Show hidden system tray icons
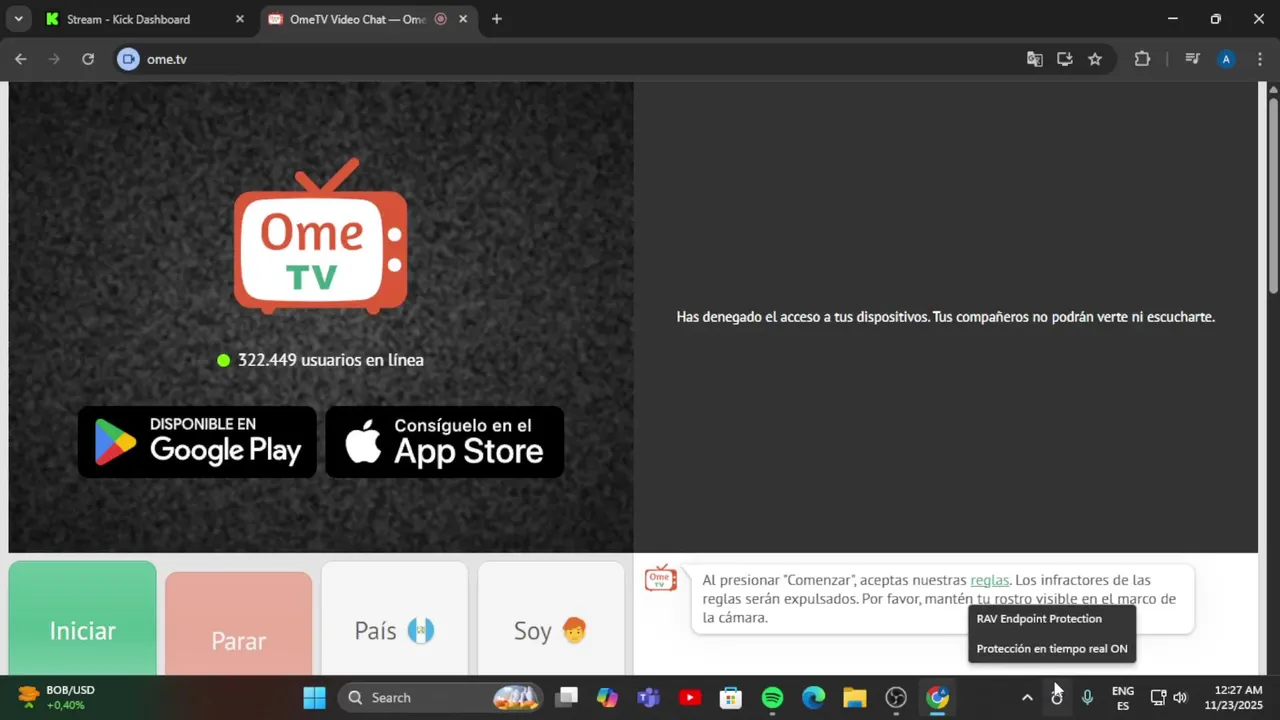This screenshot has height=720, width=1280. 1027,698
